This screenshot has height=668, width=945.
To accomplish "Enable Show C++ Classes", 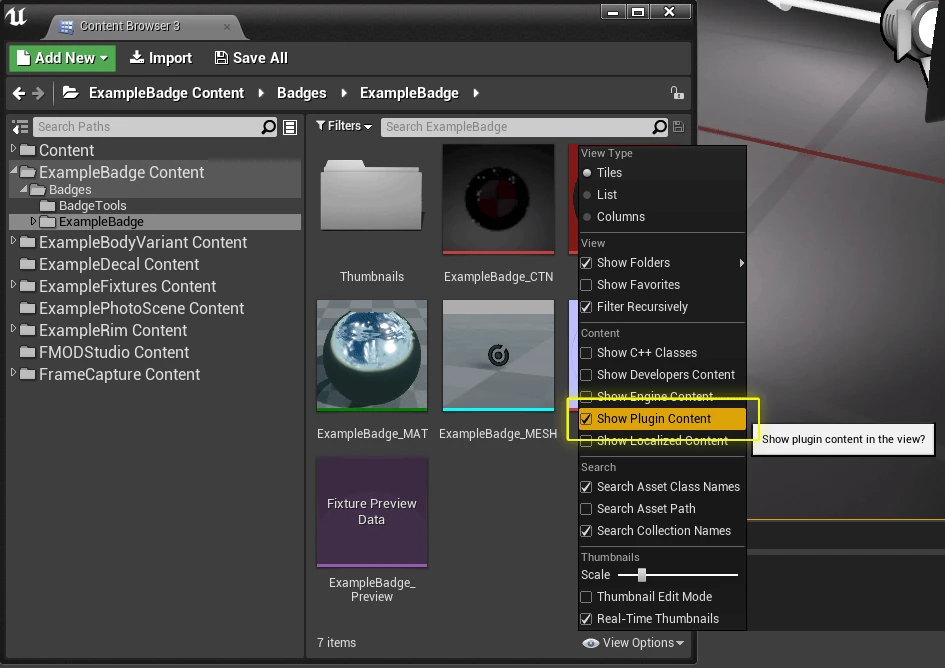I will click(586, 353).
